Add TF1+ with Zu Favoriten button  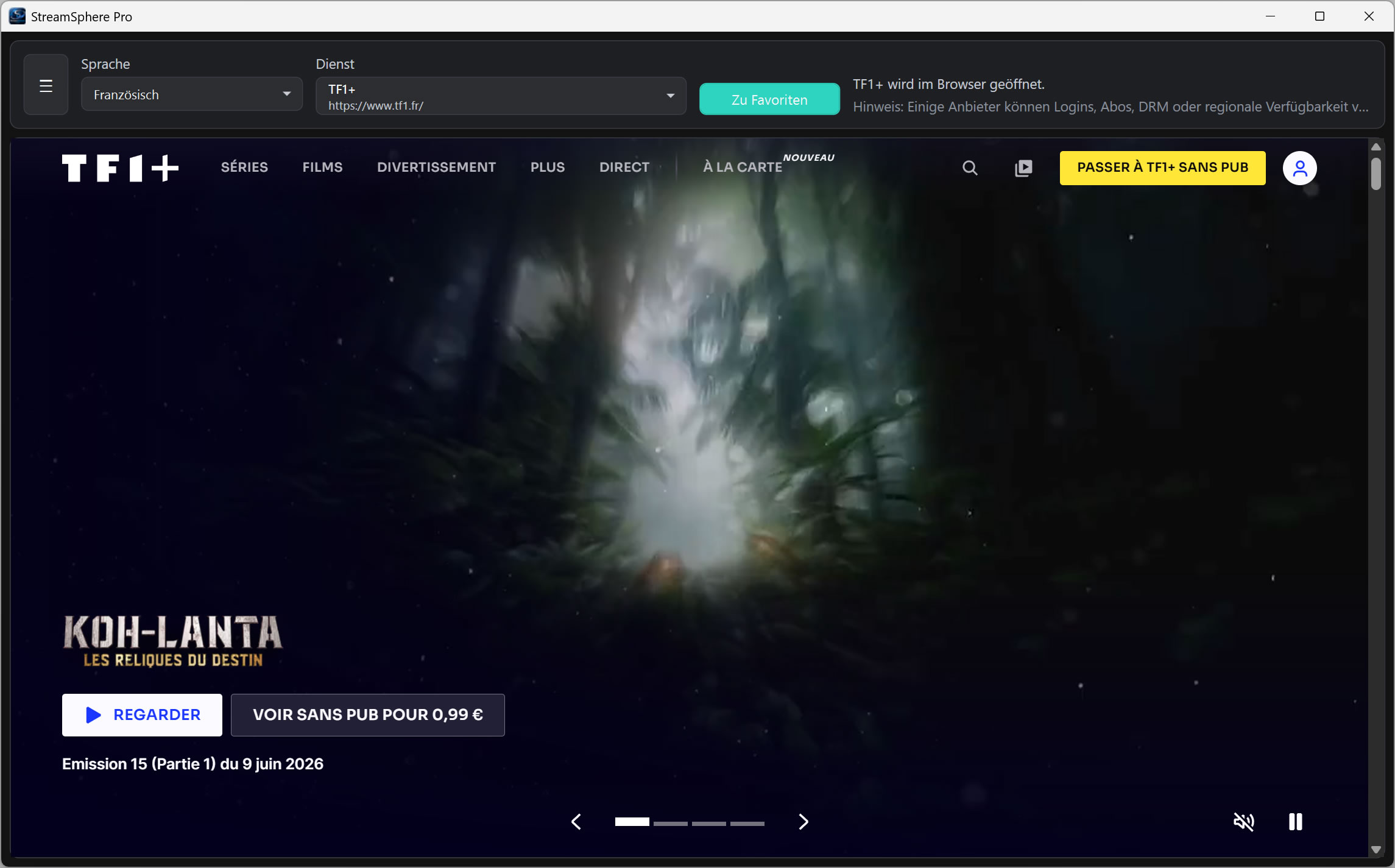769,99
